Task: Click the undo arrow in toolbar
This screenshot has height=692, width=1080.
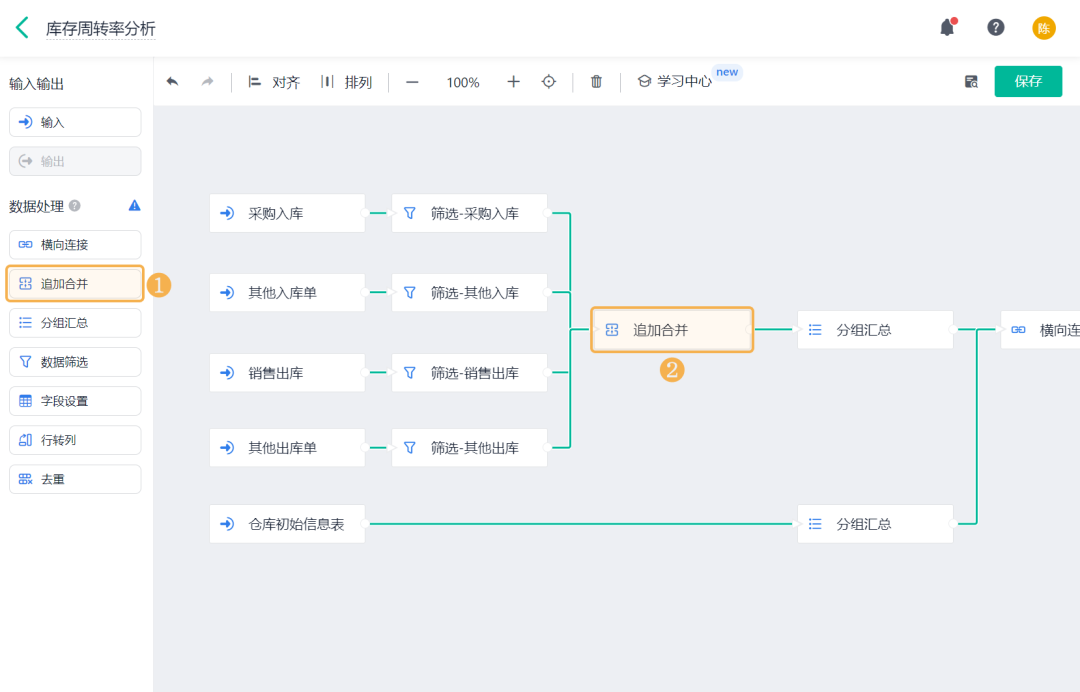Action: click(173, 82)
